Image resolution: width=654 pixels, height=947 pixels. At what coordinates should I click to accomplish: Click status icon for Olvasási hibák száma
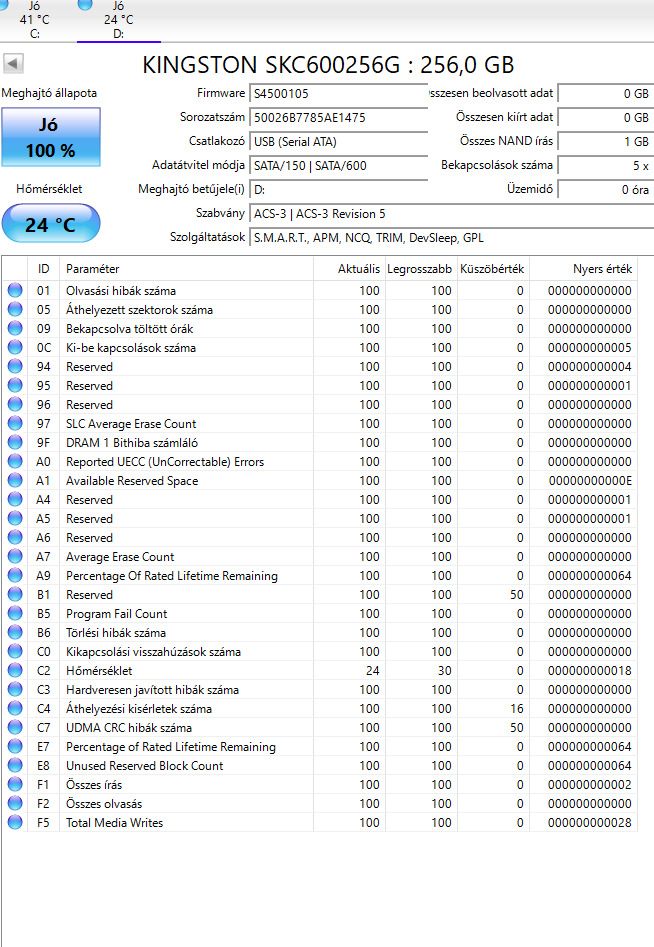click(15, 291)
